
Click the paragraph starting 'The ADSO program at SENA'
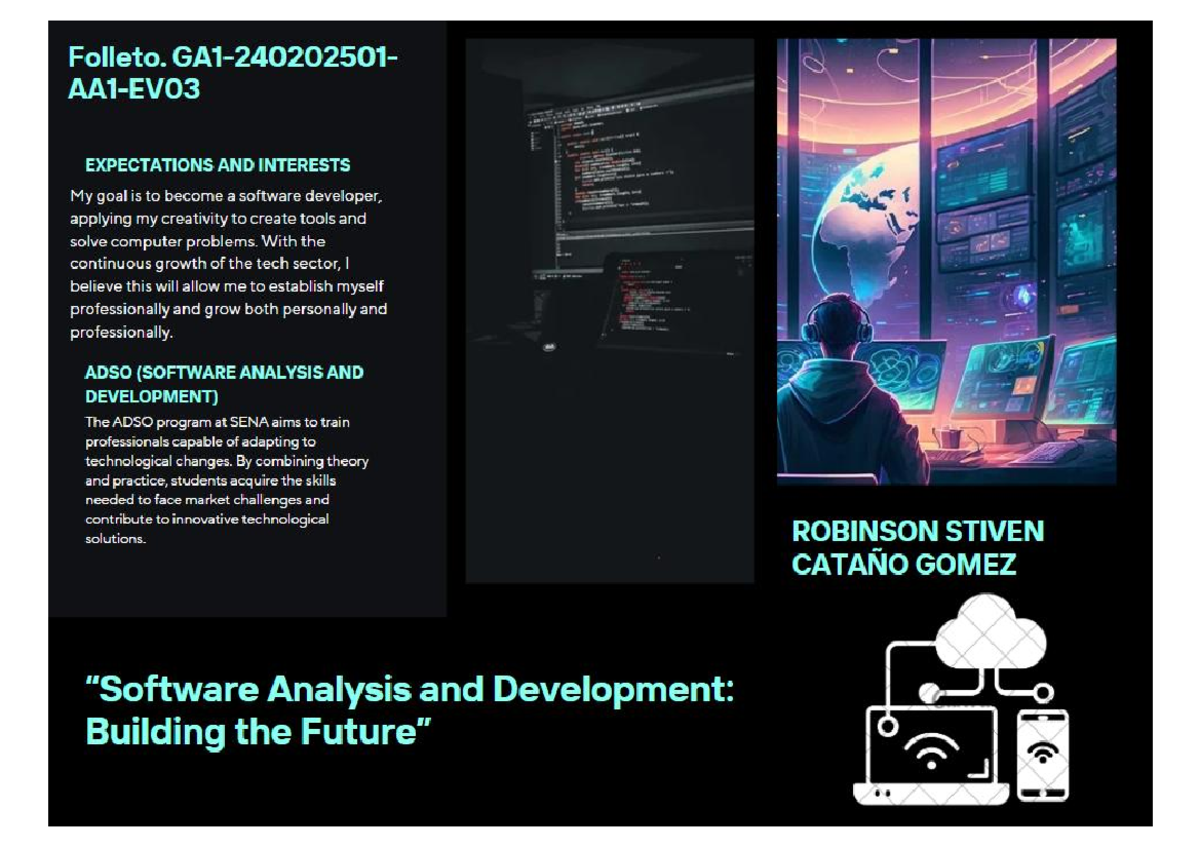point(227,480)
